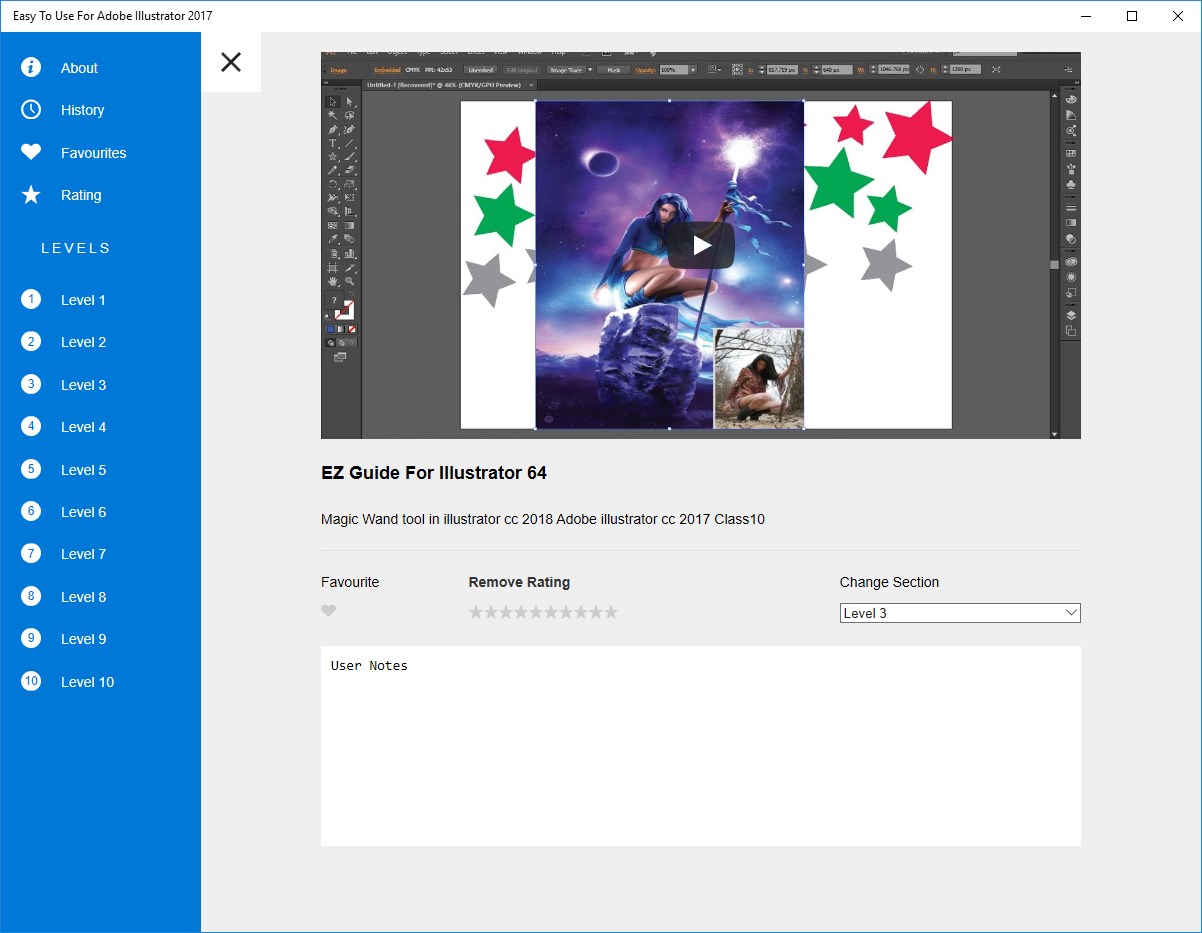Open Rating via the star icon
Image resolution: width=1202 pixels, height=933 pixels.
coord(31,195)
